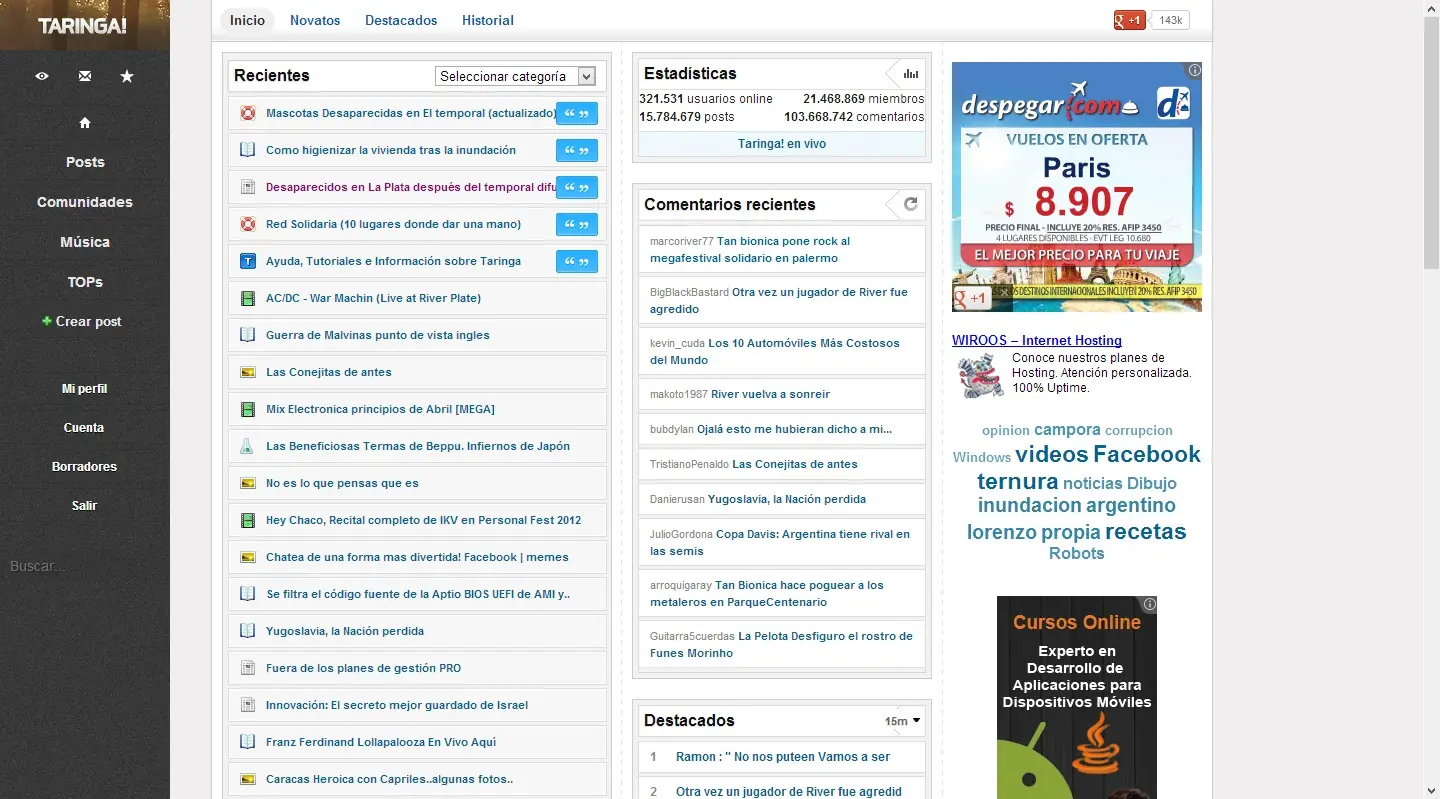This screenshot has height=799, width=1440.
Task: Click the 'Robots' tag in the tag cloud
Action: [x=1077, y=554]
